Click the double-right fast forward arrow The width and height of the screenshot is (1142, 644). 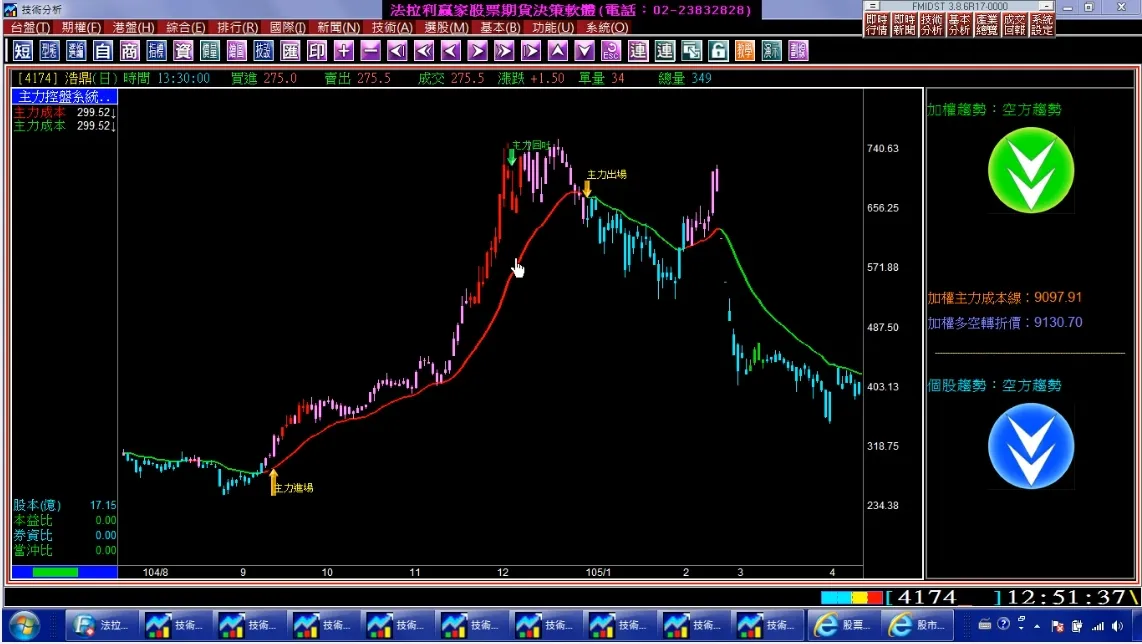(x=504, y=51)
